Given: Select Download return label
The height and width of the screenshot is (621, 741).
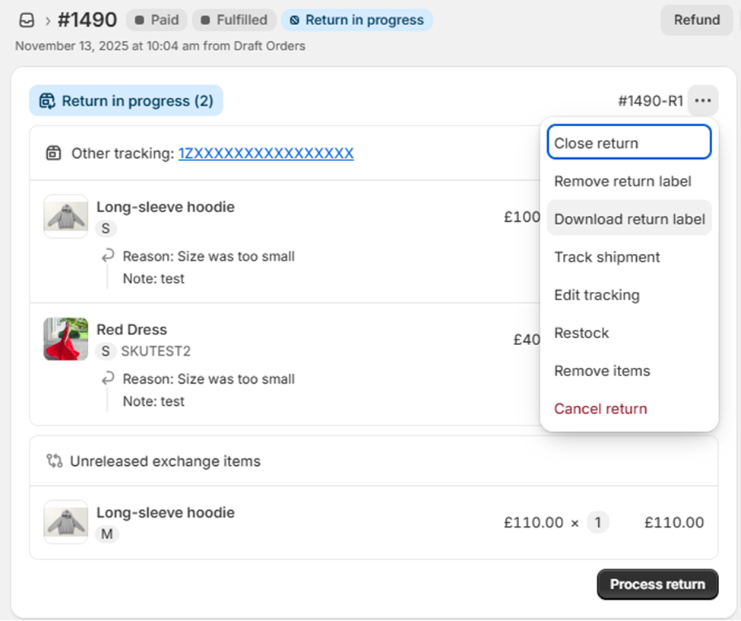Looking at the screenshot, I should (629, 219).
